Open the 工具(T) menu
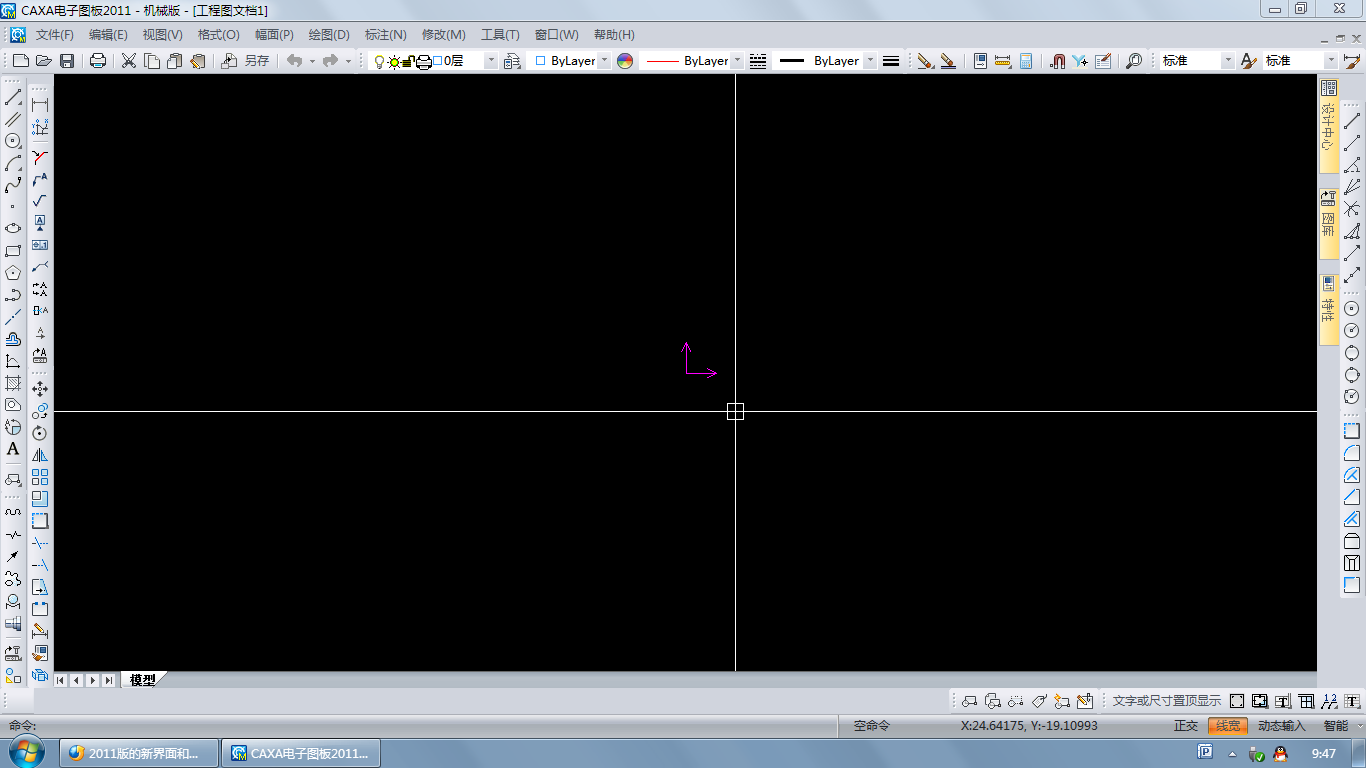 (500, 35)
